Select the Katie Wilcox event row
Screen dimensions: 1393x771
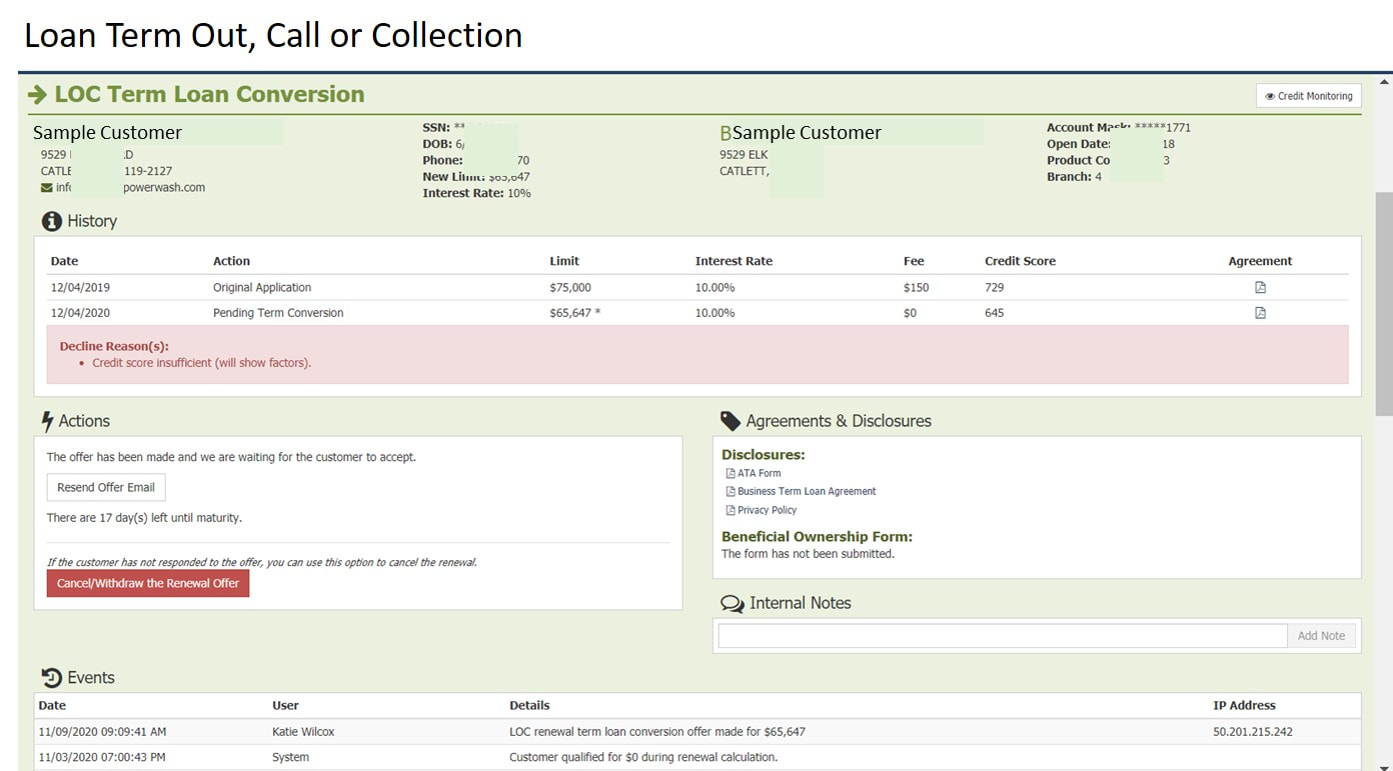click(x=697, y=732)
